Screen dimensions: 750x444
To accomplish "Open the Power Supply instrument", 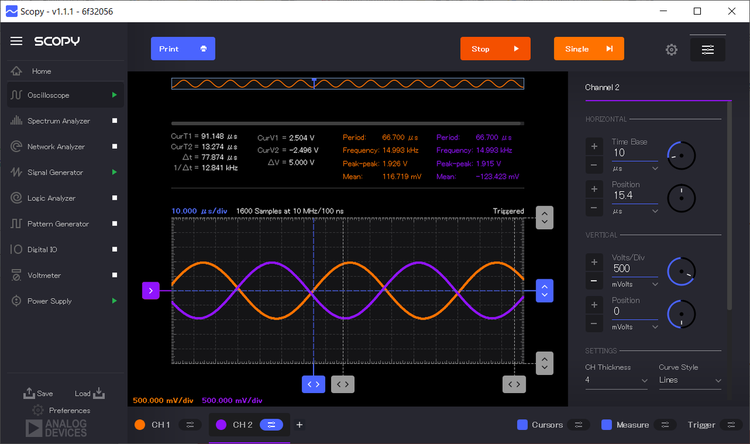I will point(66,301).
